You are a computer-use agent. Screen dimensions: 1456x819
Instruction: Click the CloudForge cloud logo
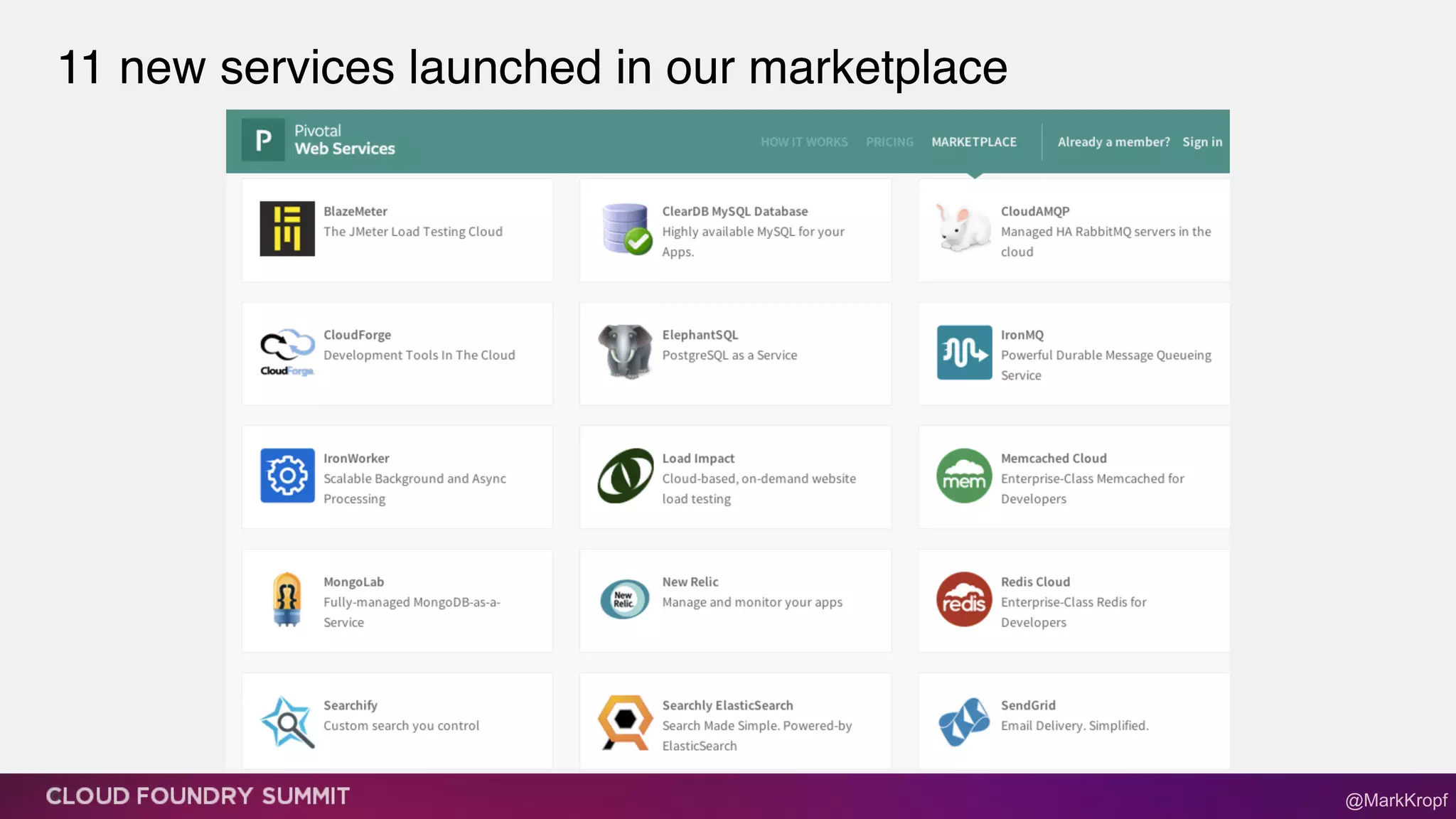tap(287, 353)
